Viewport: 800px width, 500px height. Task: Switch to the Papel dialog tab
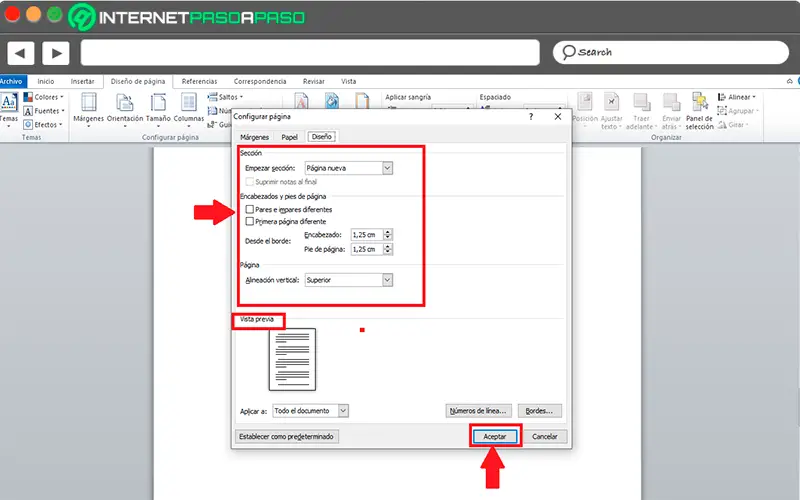click(x=289, y=137)
